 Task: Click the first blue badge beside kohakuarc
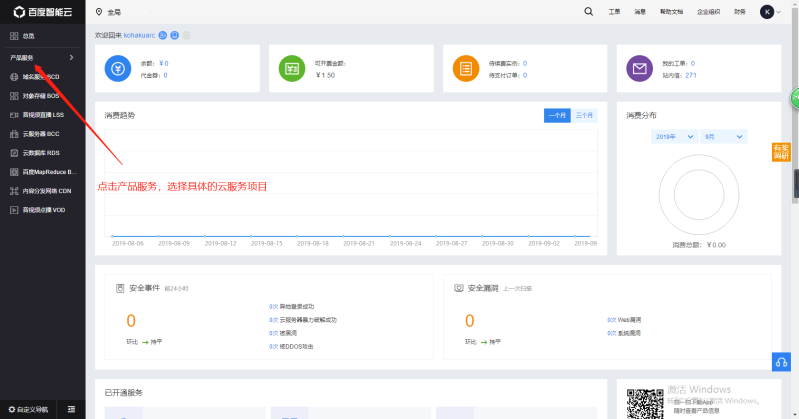pyautogui.click(x=163, y=35)
